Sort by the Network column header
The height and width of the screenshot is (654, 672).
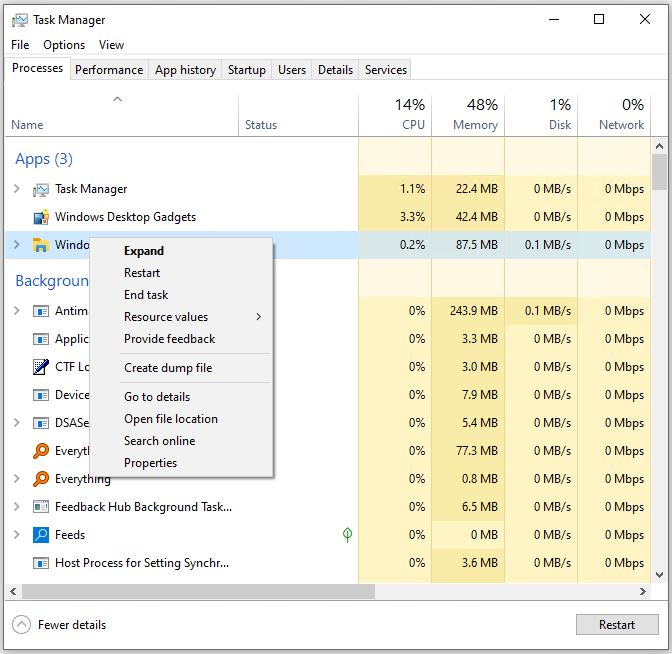click(x=614, y=116)
